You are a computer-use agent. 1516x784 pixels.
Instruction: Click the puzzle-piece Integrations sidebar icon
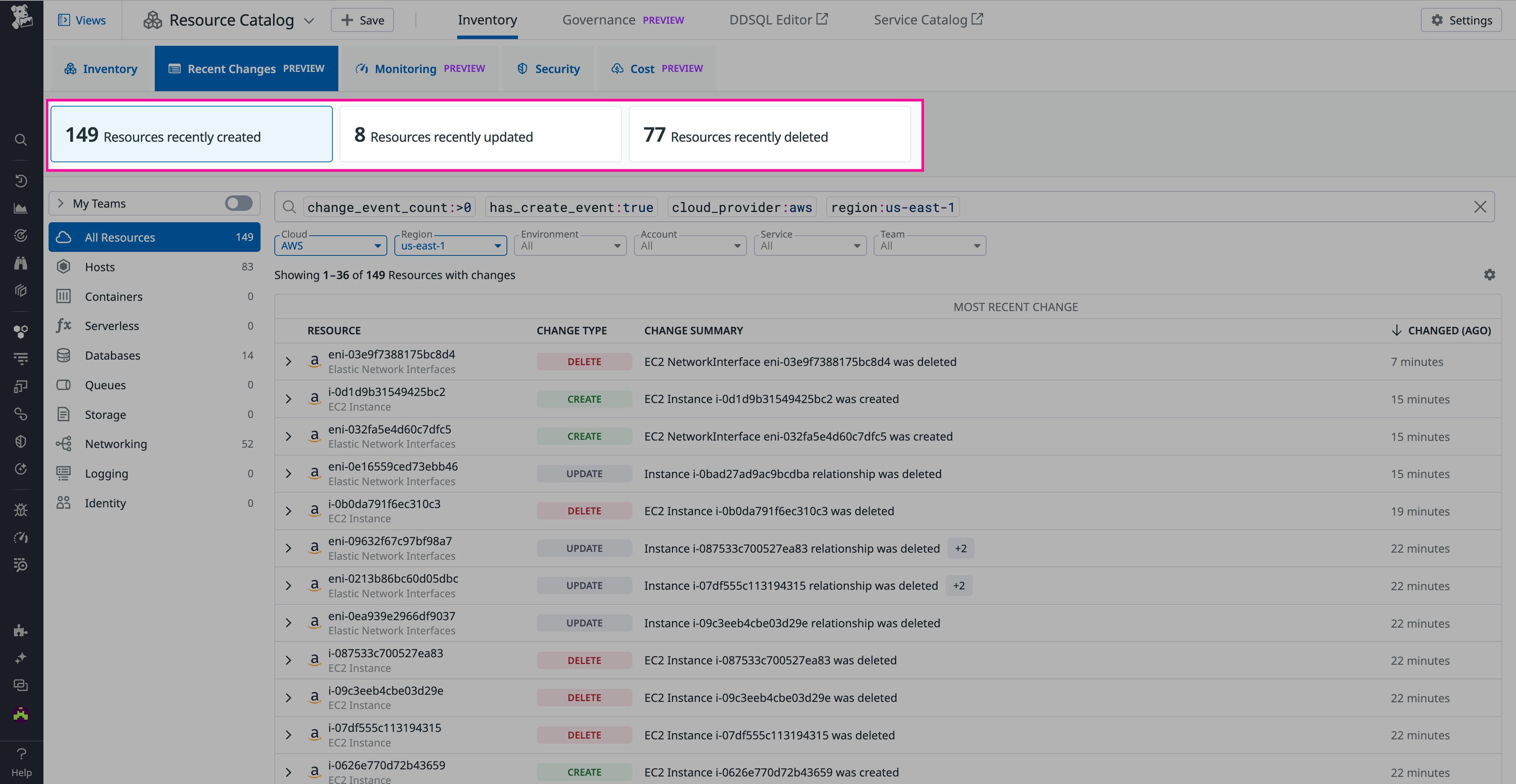pyautogui.click(x=21, y=630)
